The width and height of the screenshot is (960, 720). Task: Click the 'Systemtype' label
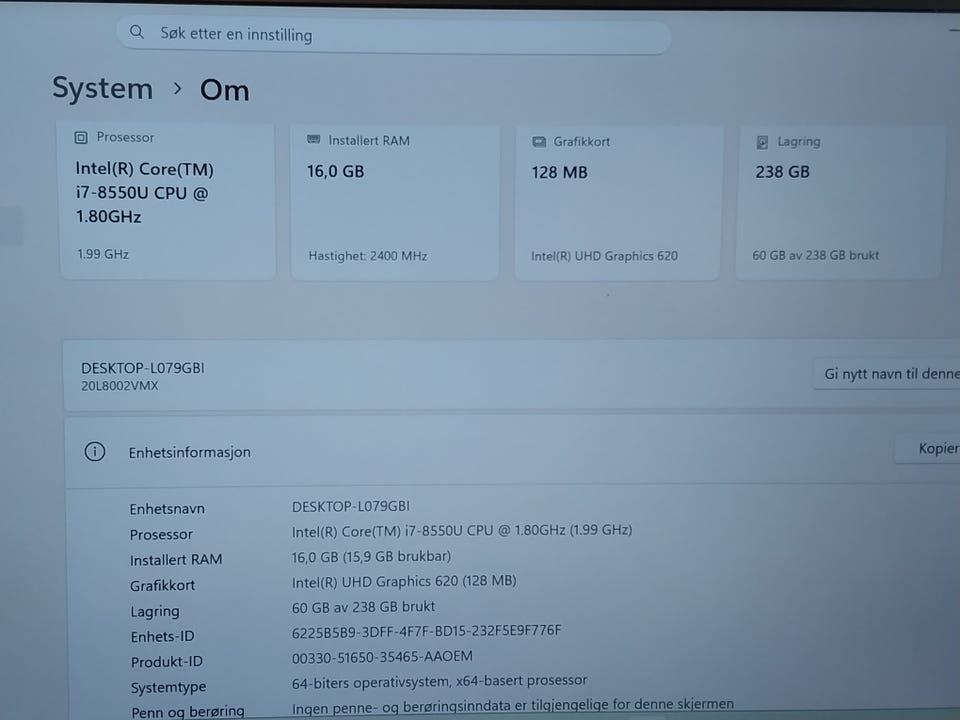pyautogui.click(x=168, y=688)
